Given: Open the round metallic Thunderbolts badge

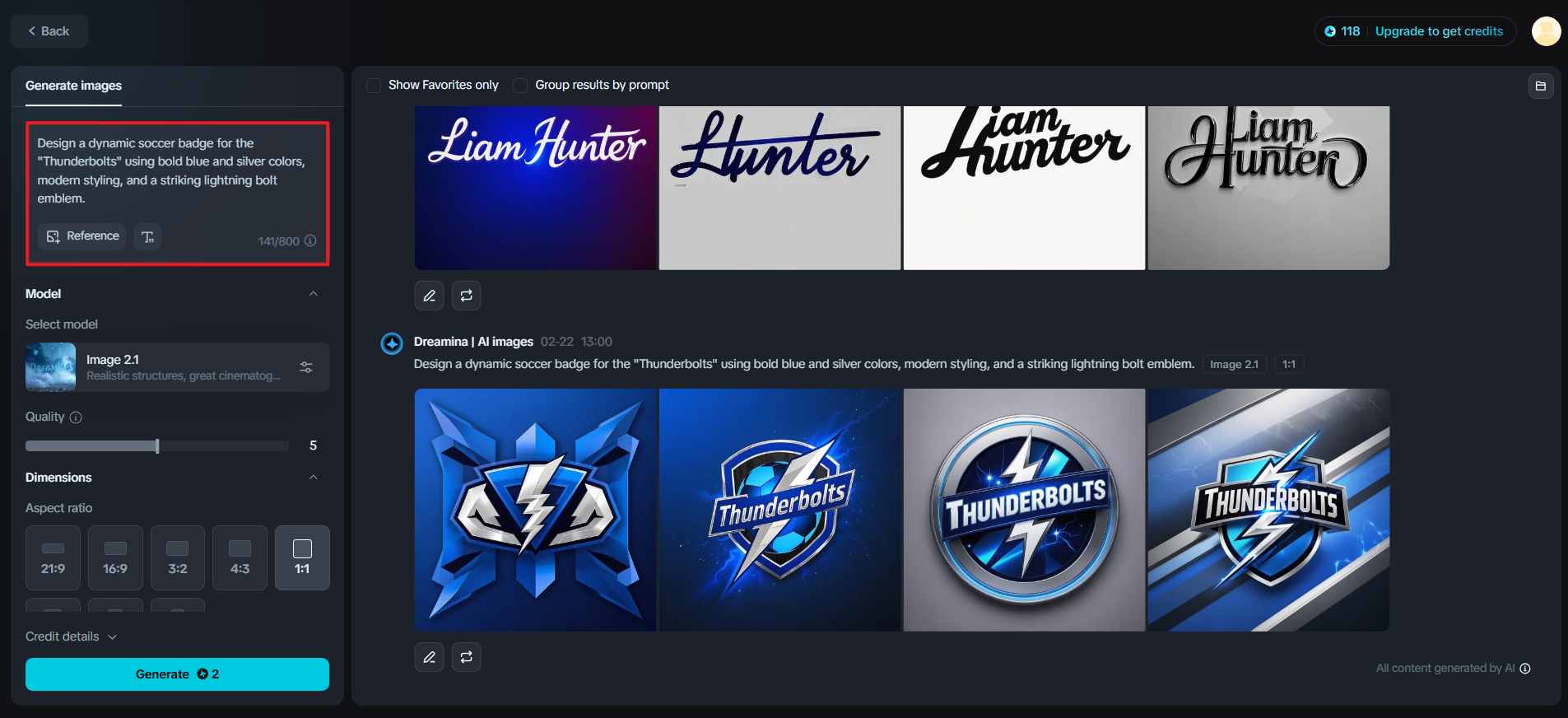Looking at the screenshot, I should pyautogui.click(x=1024, y=511).
